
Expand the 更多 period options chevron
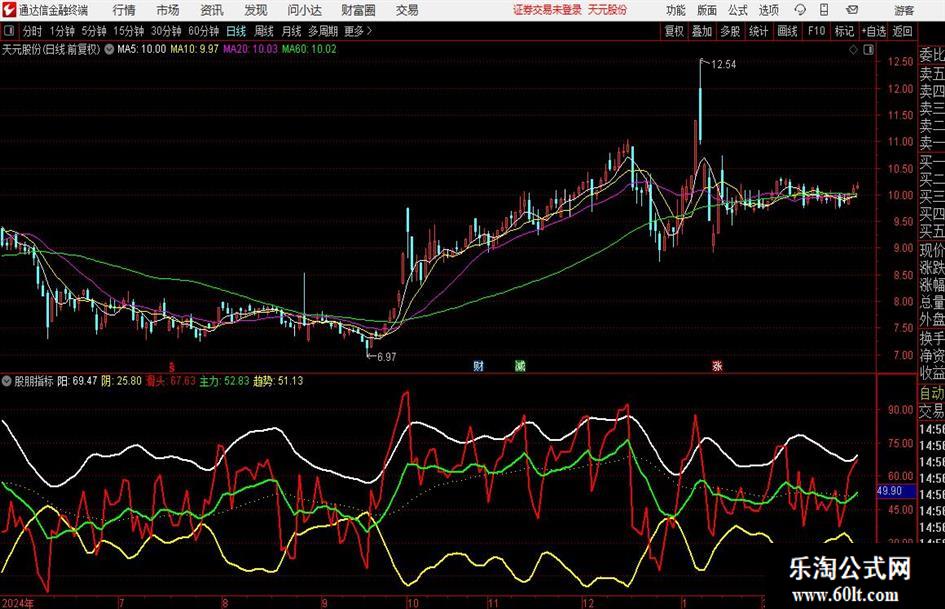click(369, 31)
